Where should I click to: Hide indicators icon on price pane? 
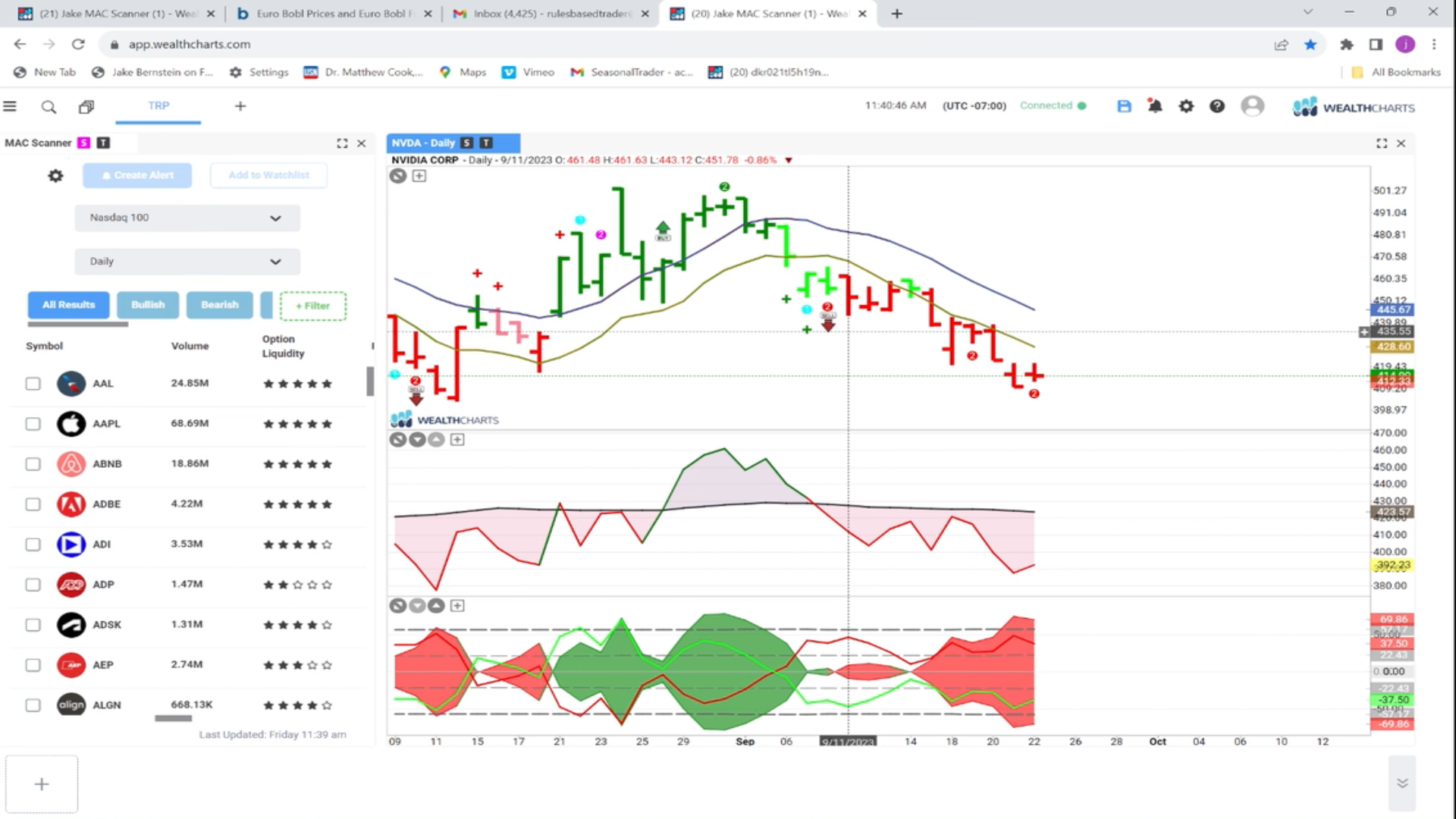pyautogui.click(x=398, y=176)
